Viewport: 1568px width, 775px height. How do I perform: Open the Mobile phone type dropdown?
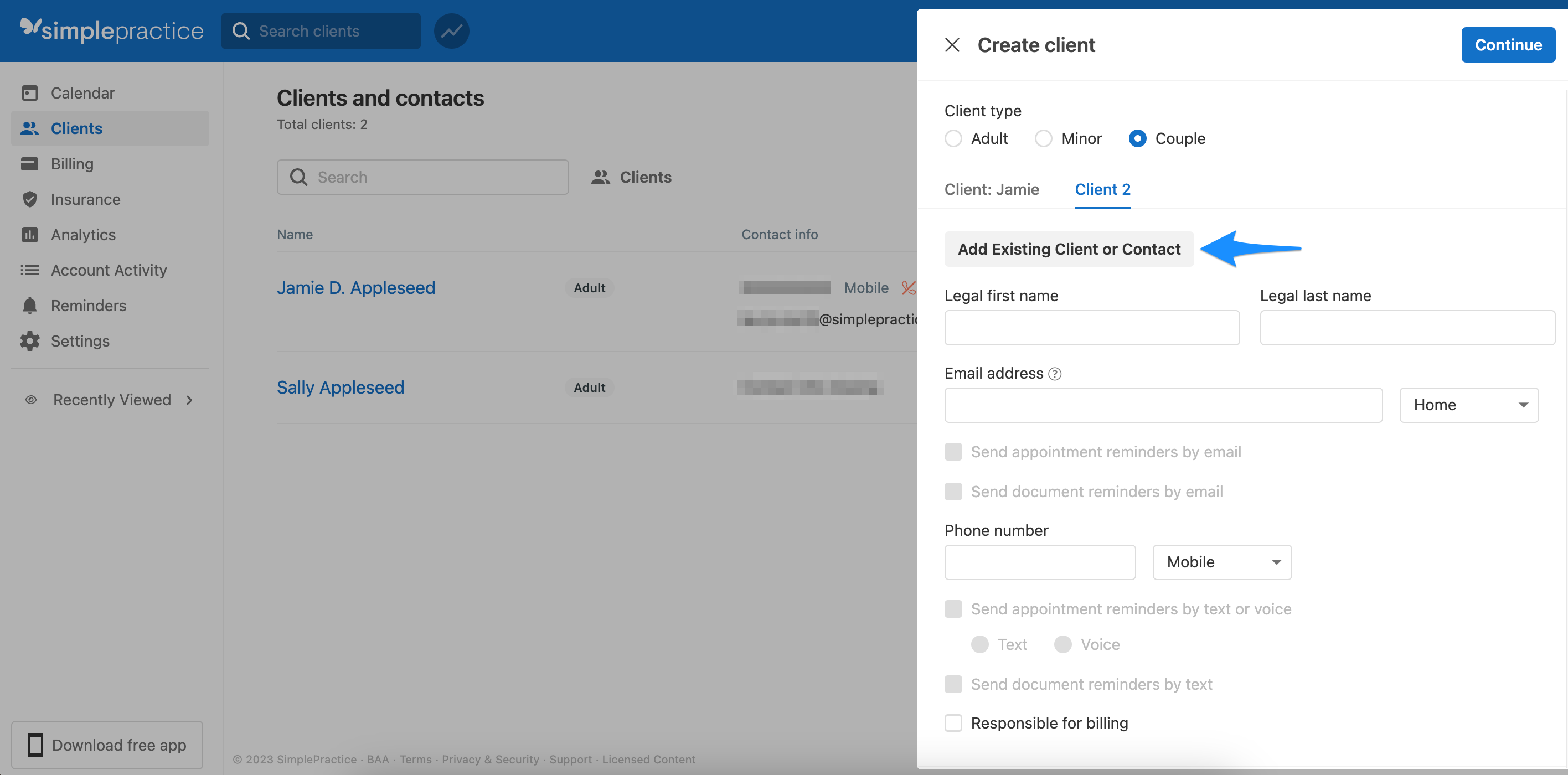point(1221,562)
